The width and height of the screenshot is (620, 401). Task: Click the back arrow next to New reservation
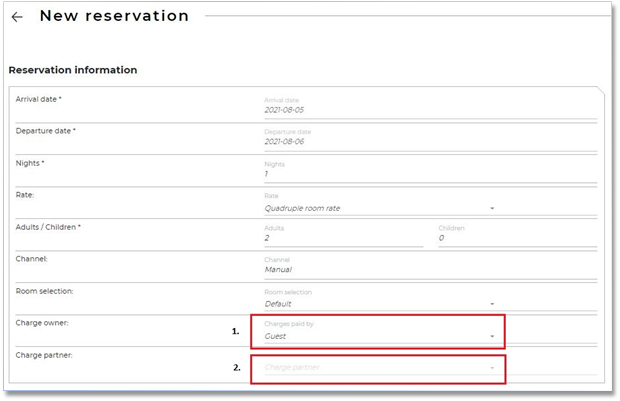pos(17,17)
